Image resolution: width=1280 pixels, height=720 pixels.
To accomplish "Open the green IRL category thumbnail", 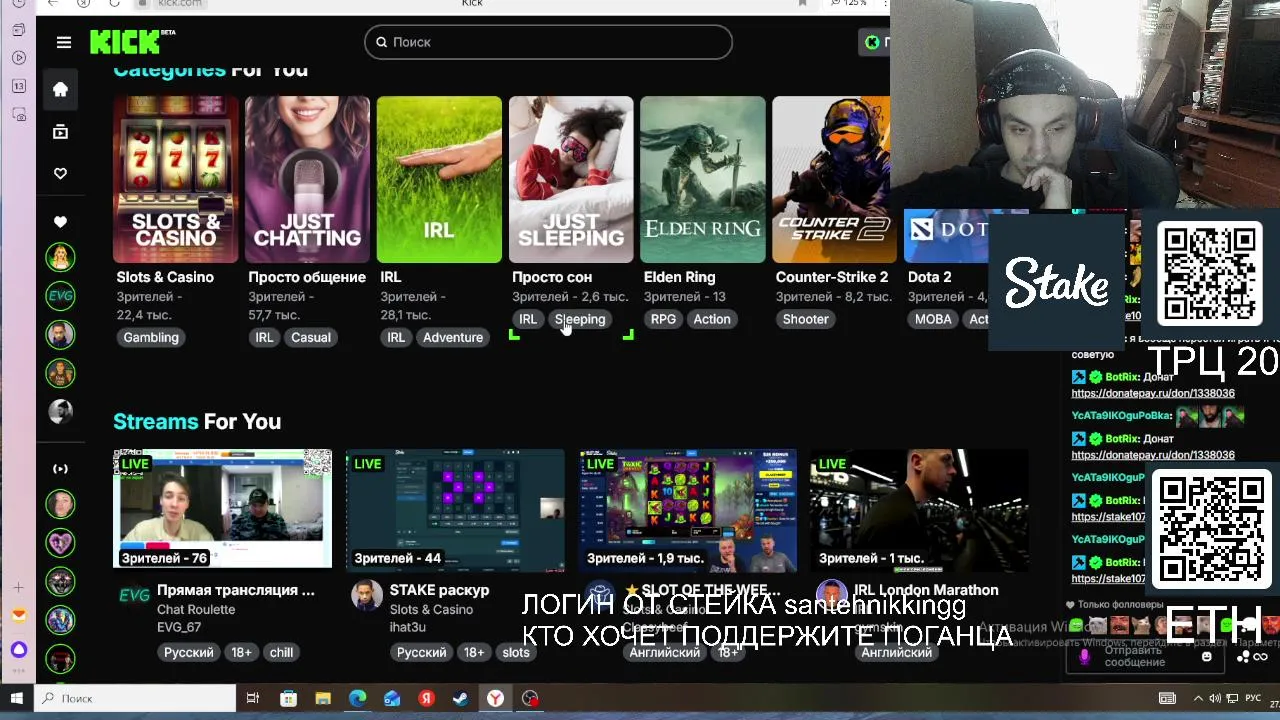I will coord(439,179).
